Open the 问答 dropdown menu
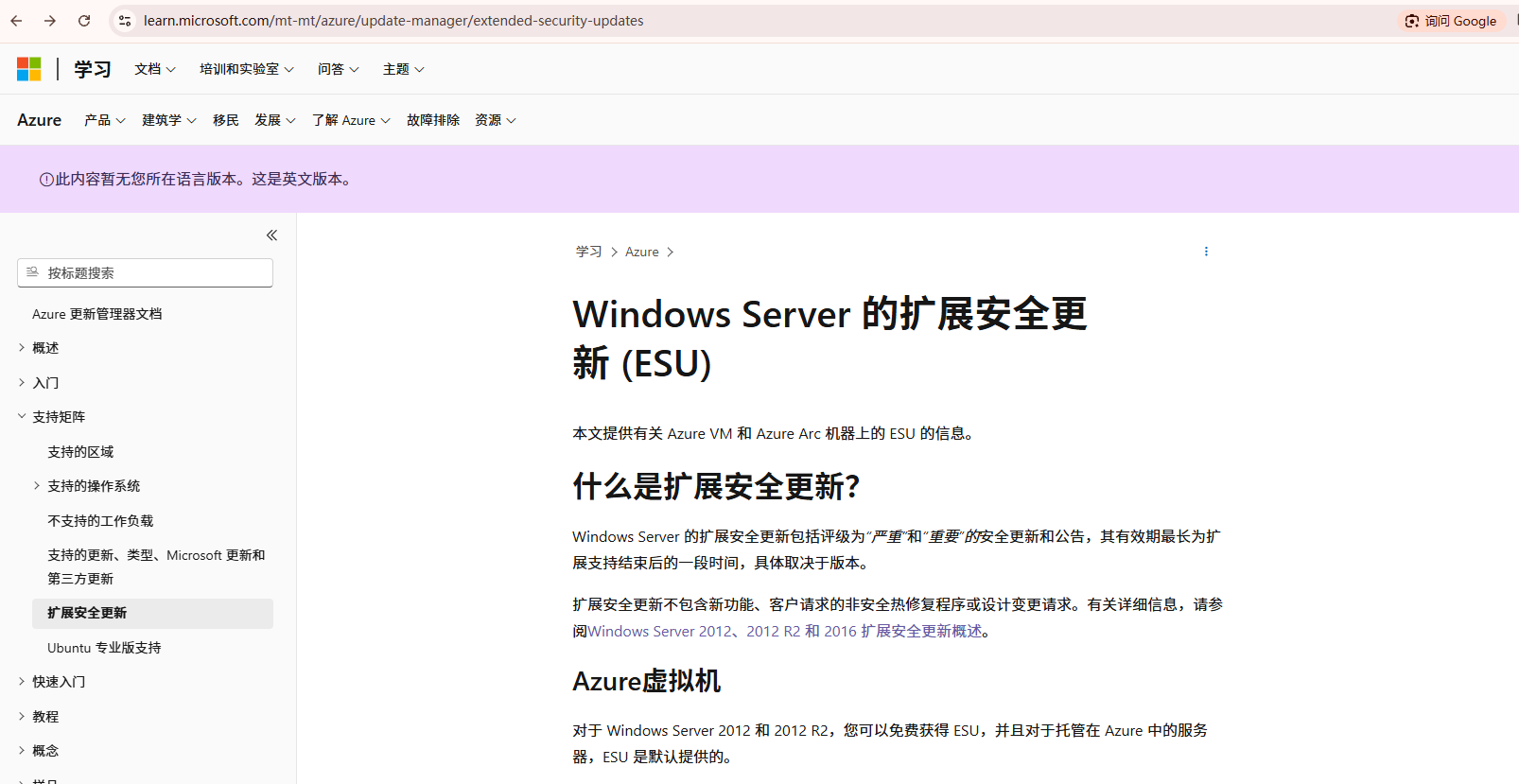This screenshot has width=1519, height=784. click(x=339, y=69)
